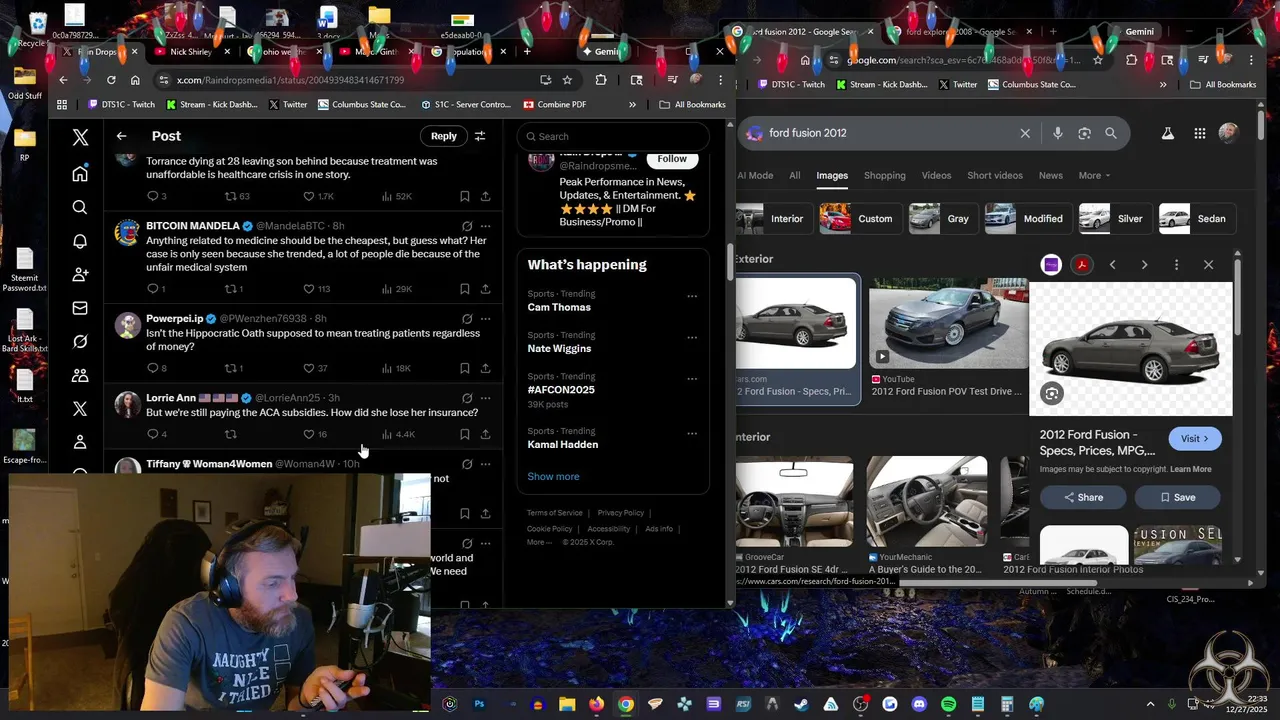This screenshot has height=720, width=1280.
Task: Reply to the Lorrie Ann post
Action: pyautogui.click(x=153, y=434)
